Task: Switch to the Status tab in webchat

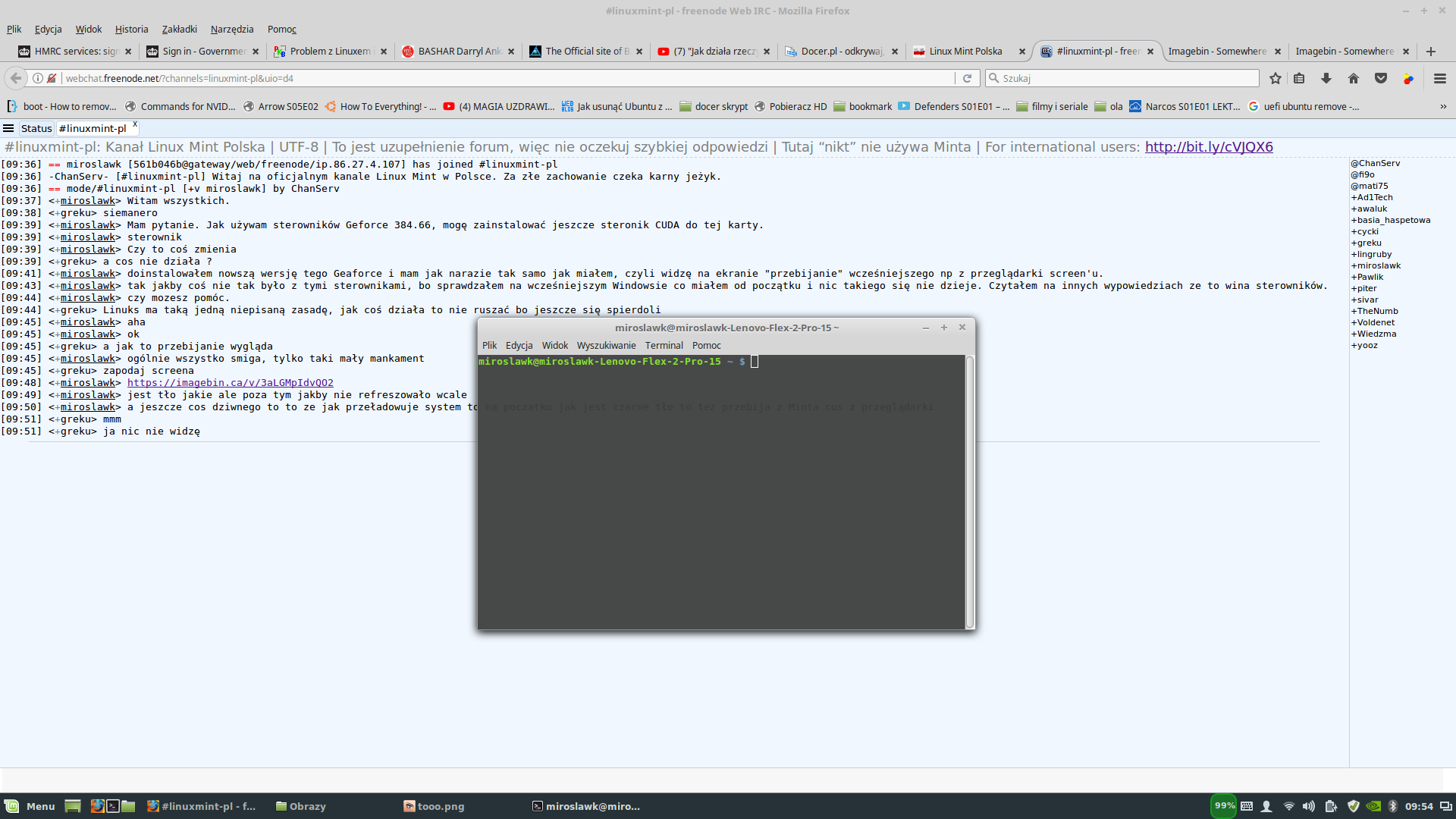Action: (36, 128)
